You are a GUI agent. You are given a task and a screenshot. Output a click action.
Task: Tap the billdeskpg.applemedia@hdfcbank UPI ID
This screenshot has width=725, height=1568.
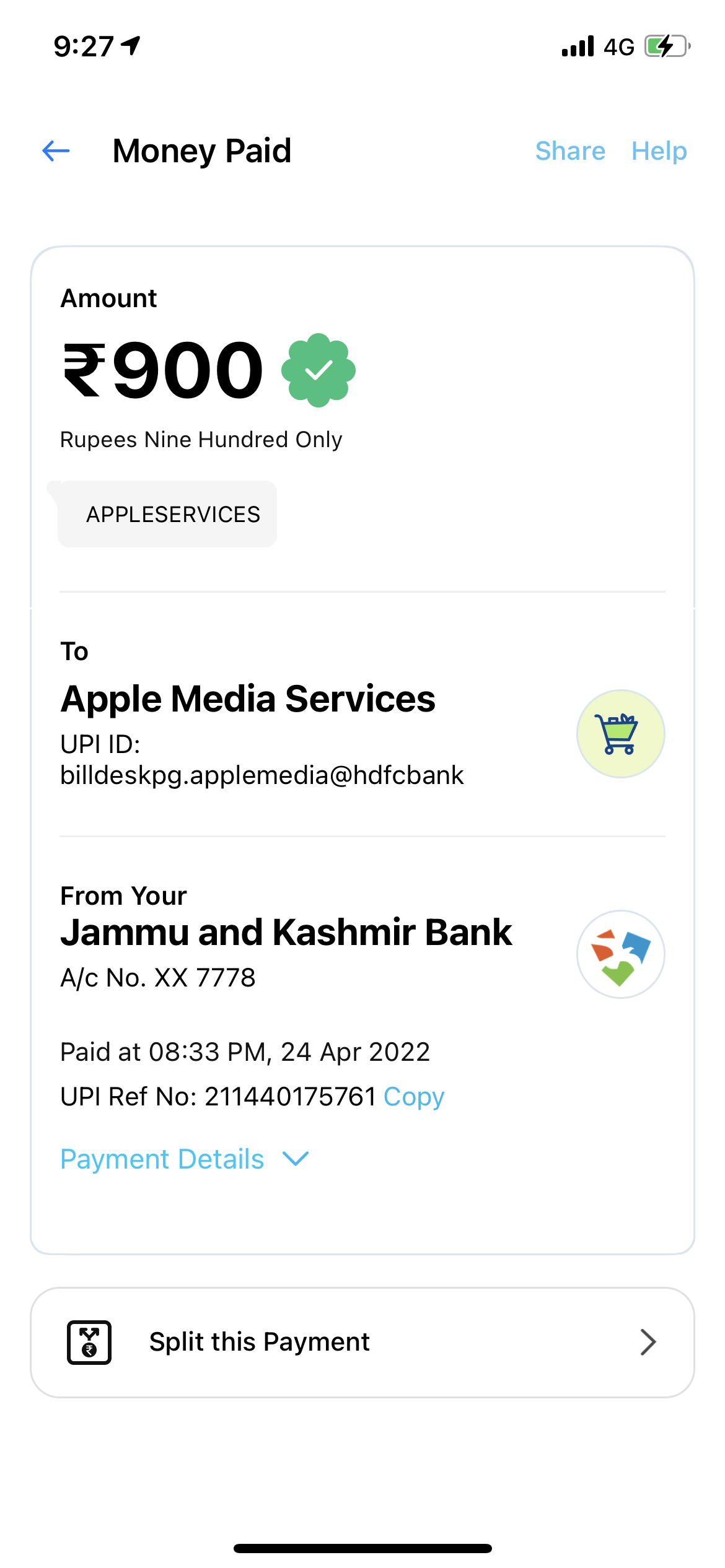coord(262,775)
